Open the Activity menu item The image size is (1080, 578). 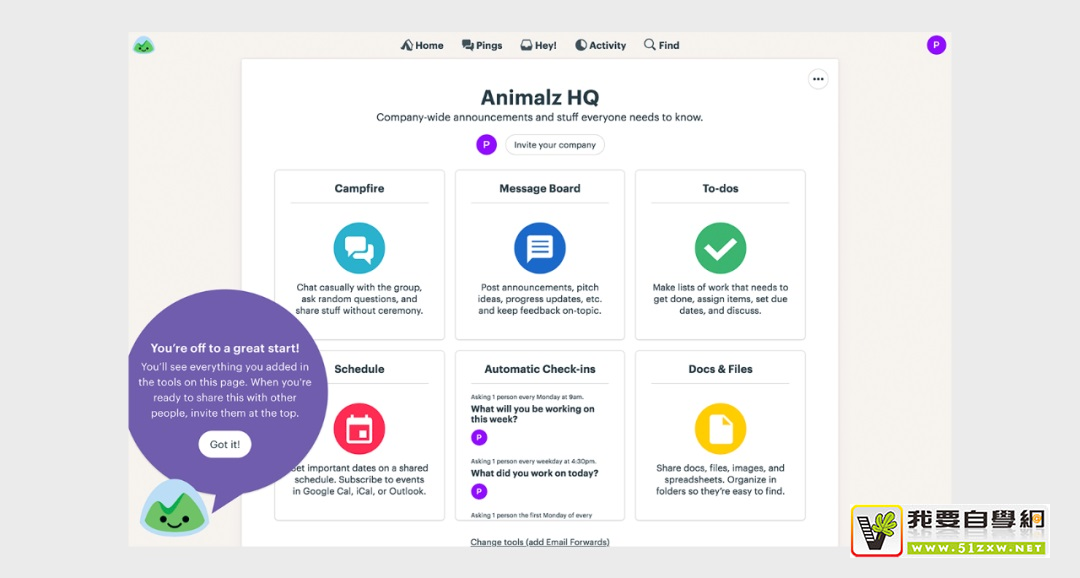click(601, 45)
